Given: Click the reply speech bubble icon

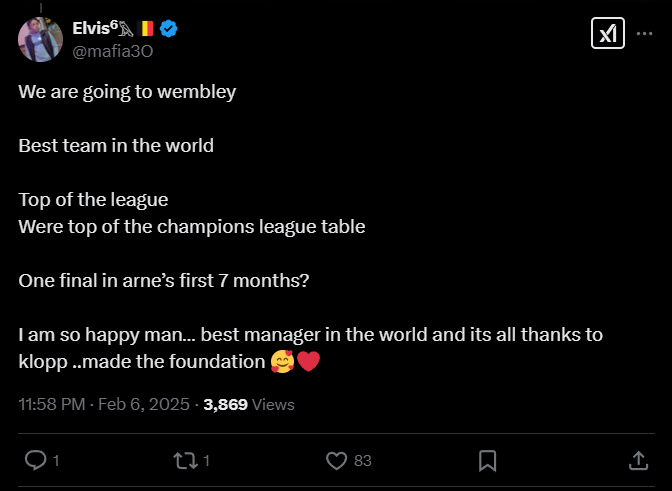Looking at the screenshot, I should click(x=35, y=460).
